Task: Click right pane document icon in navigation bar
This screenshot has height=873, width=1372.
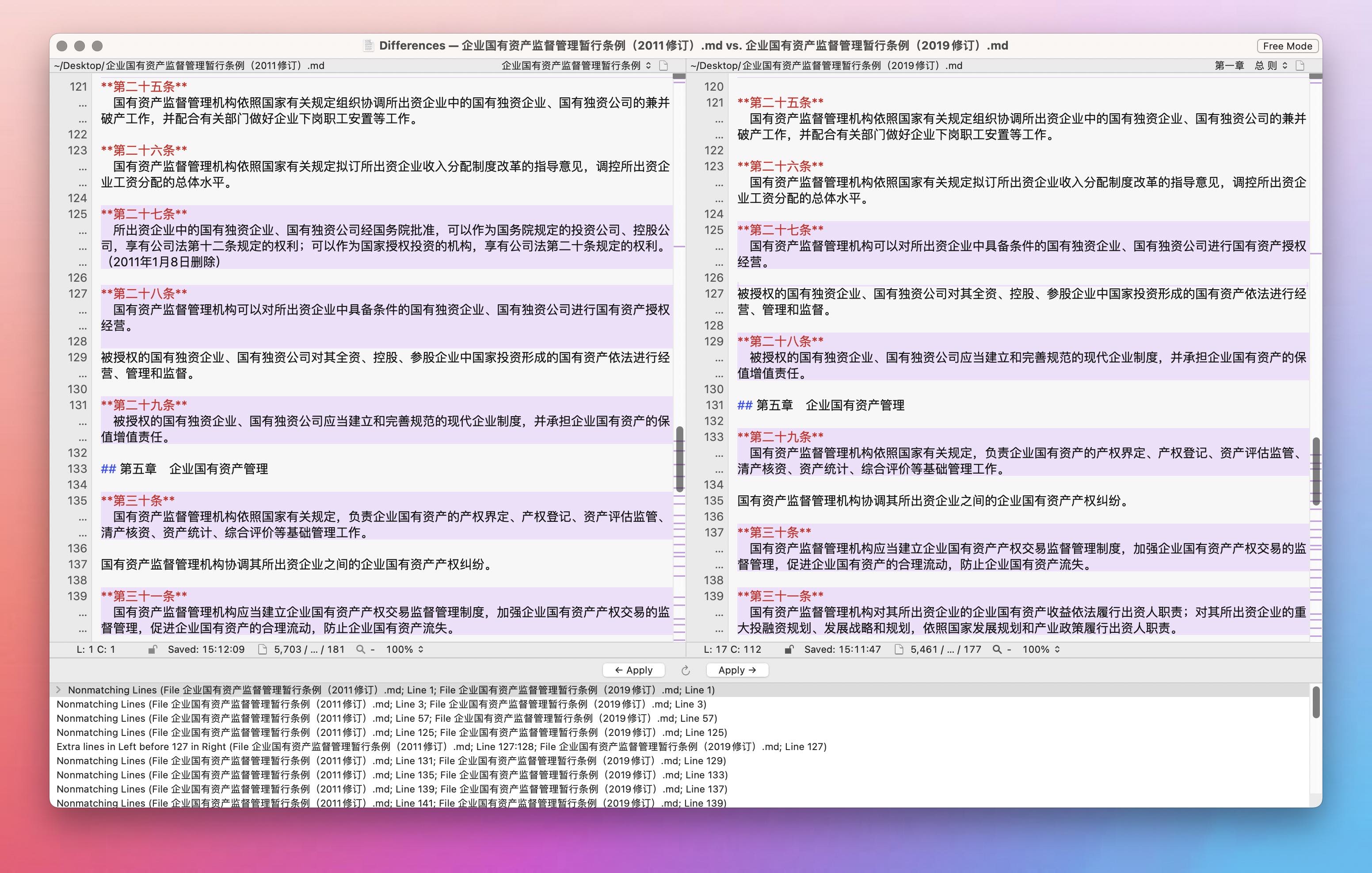Action: click(1300, 65)
